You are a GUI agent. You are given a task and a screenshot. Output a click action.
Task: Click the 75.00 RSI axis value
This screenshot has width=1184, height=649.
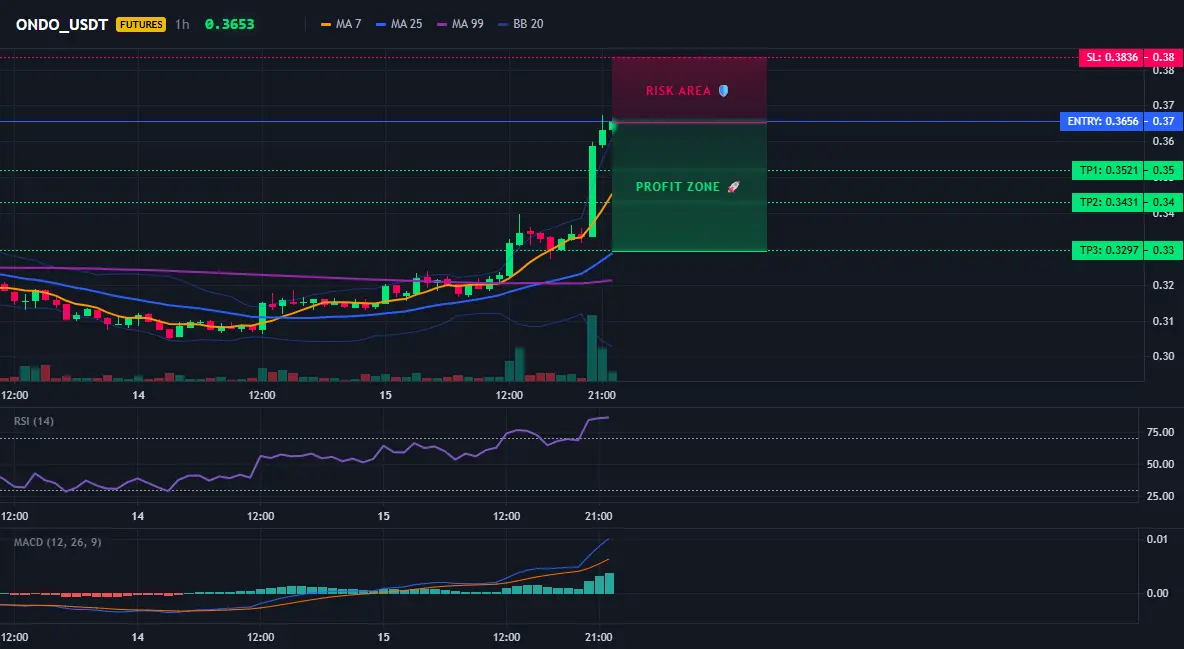tap(1160, 432)
